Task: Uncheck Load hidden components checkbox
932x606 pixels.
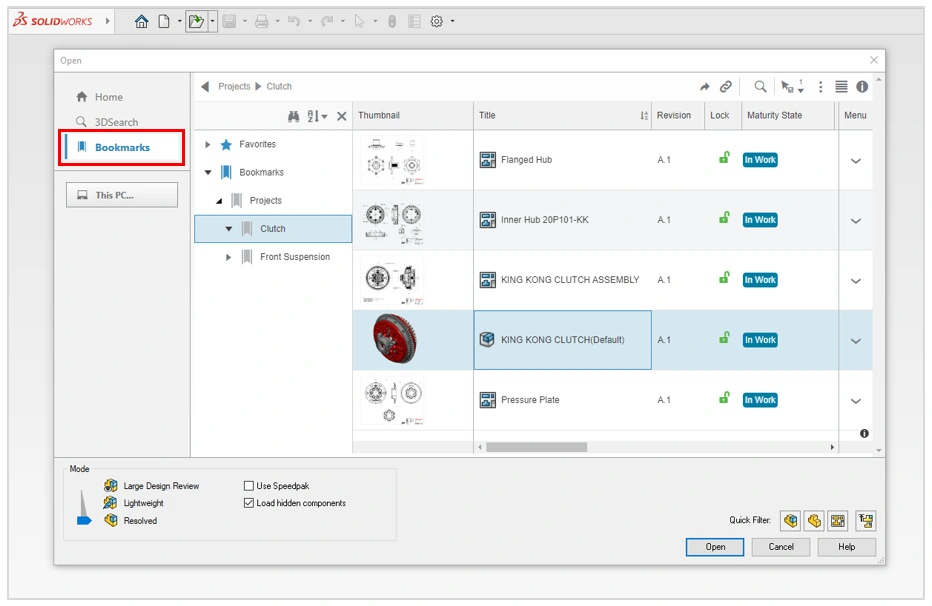Action: 249,503
